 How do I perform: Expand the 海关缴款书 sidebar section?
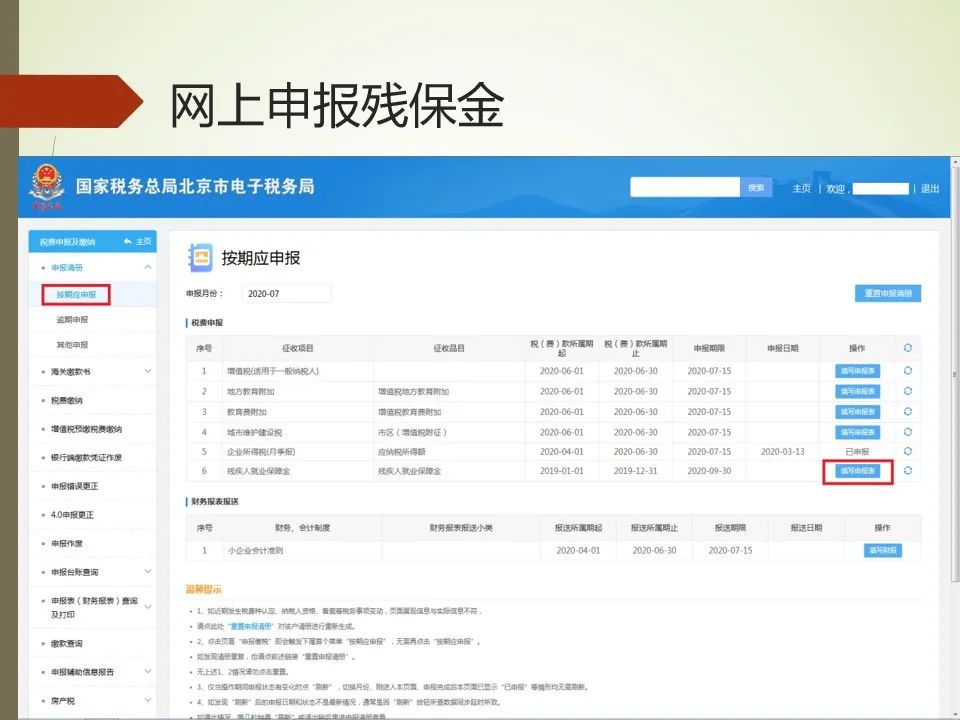coord(148,371)
